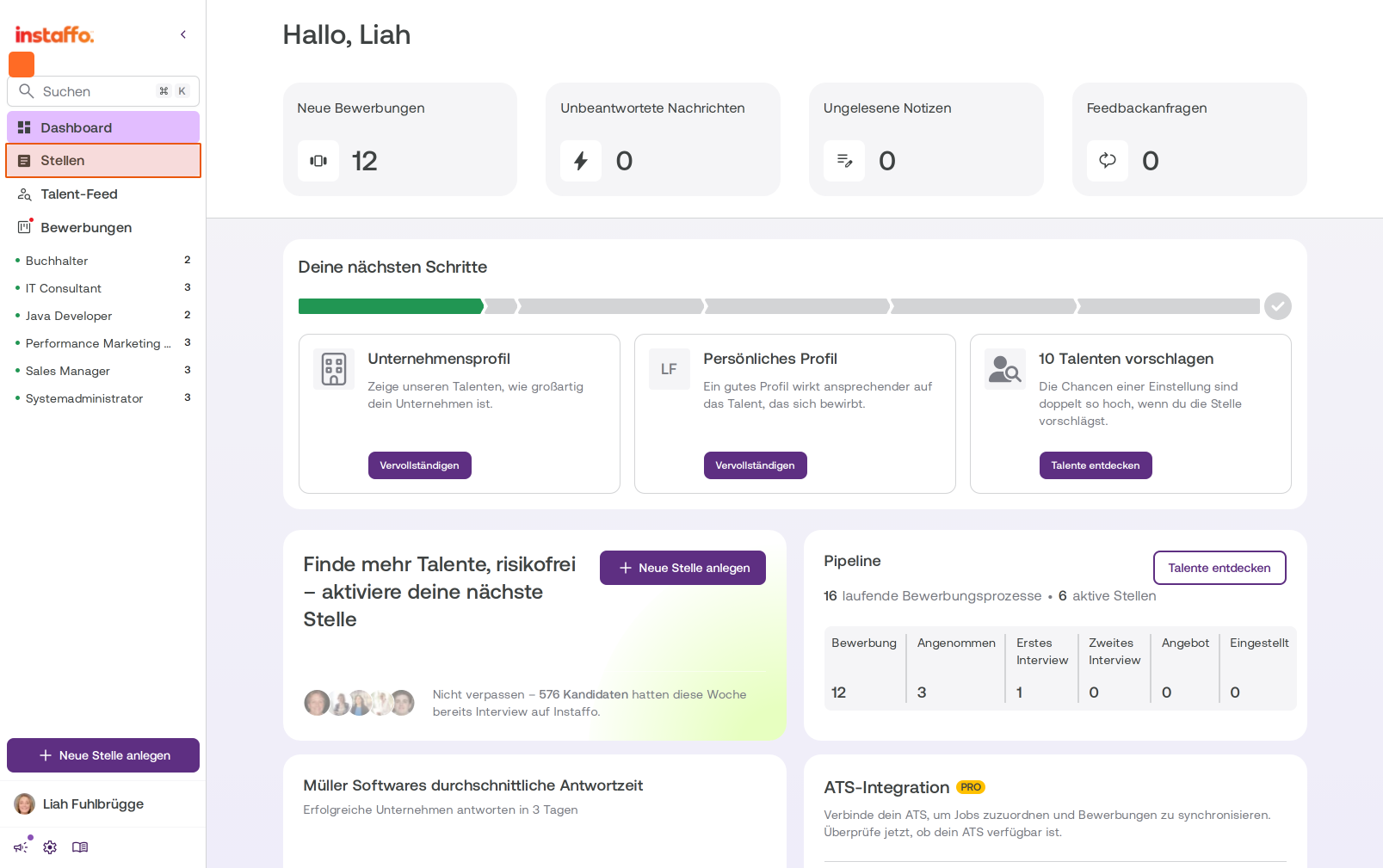1383x868 pixels.
Task: Open Bewerbungen in the sidebar
Action: pos(103,228)
